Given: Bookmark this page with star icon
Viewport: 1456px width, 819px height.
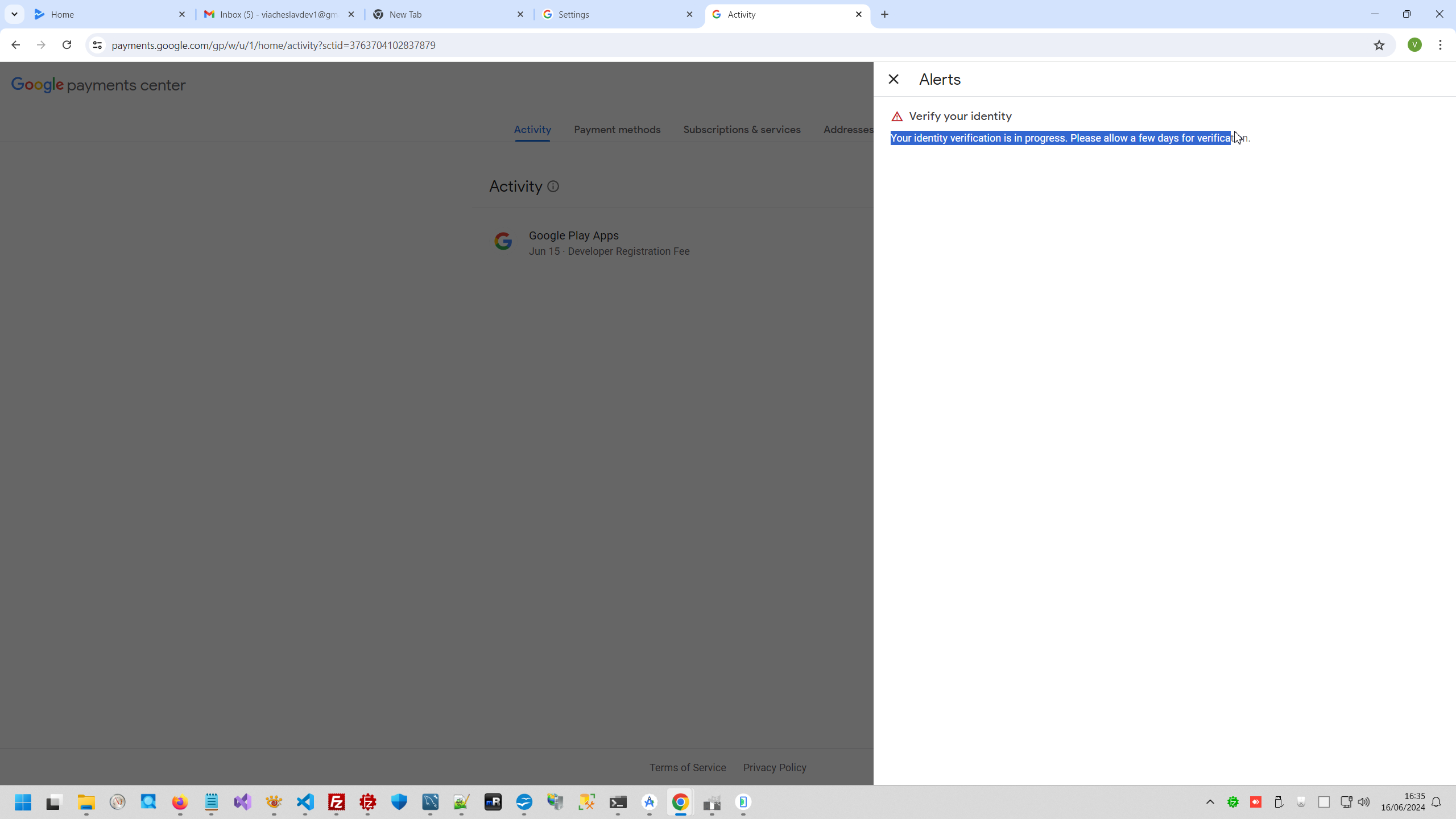Looking at the screenshot, I should tap(1379, 45).
